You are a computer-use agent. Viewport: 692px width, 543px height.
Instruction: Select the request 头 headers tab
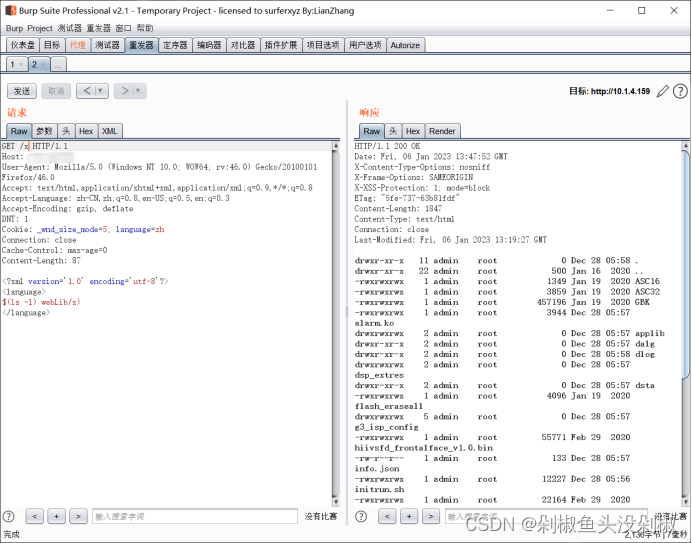pos(66,131)
